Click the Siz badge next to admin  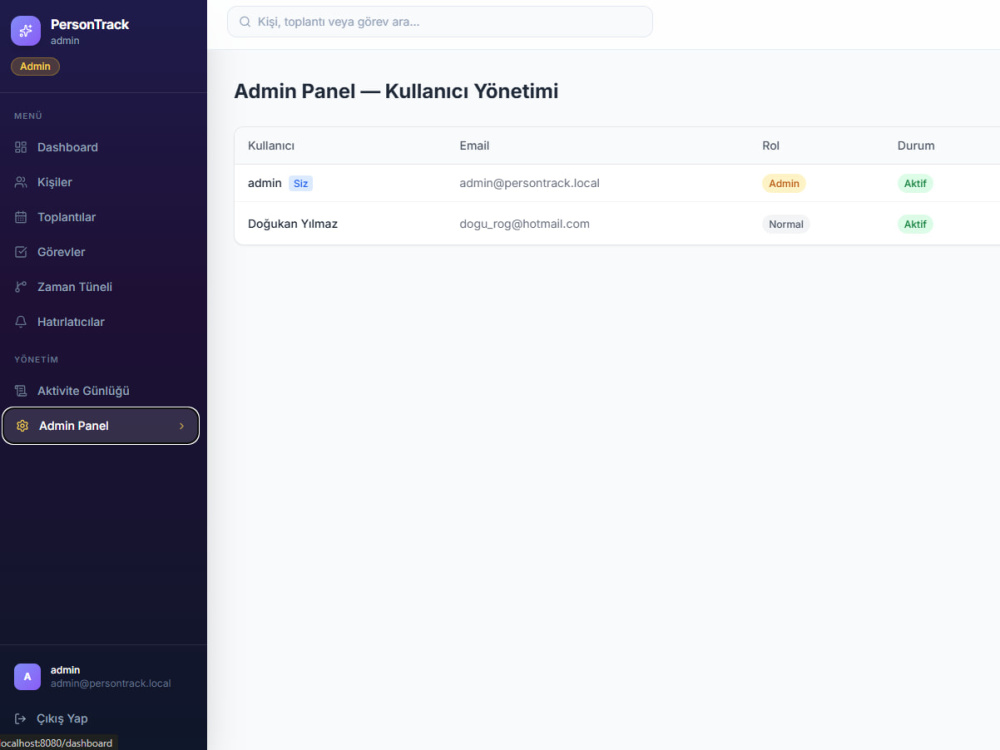[300, 184]
